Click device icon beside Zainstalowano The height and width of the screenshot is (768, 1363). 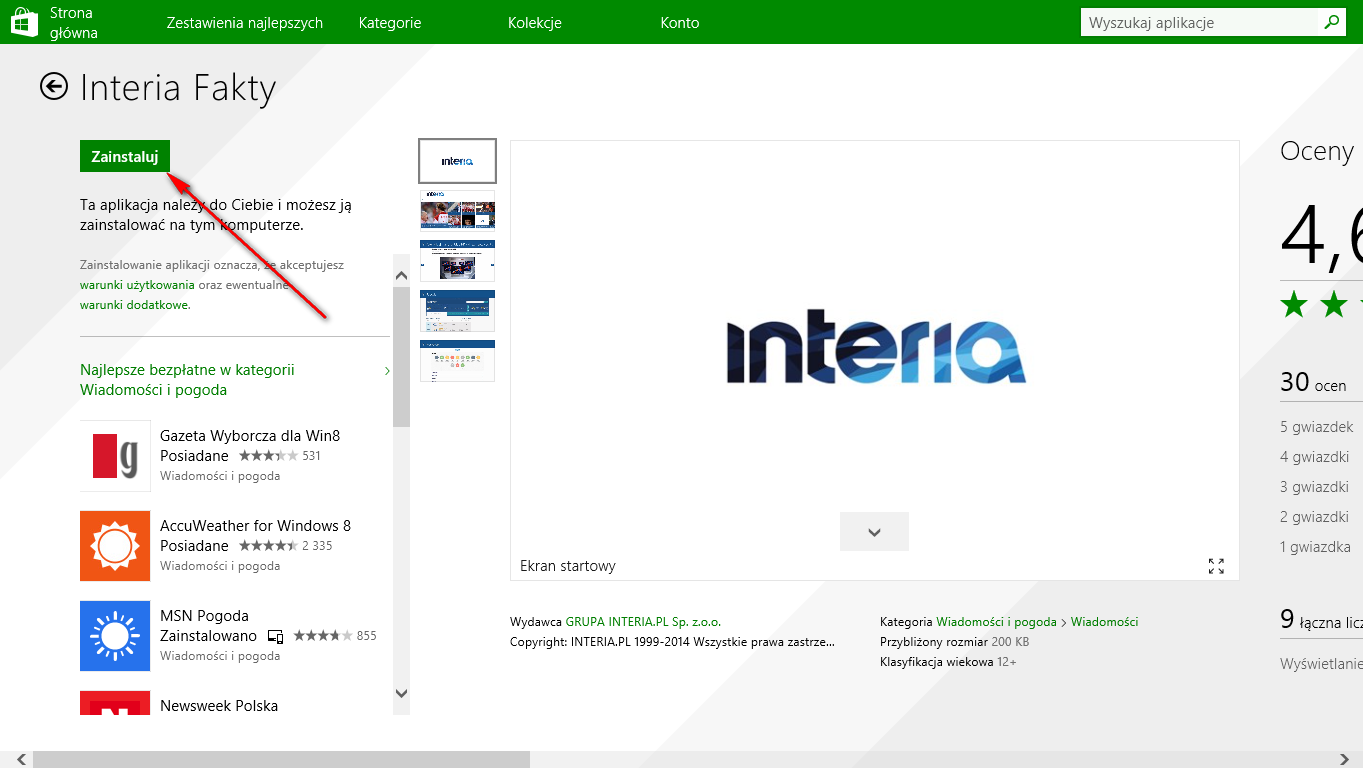point(276,636)
